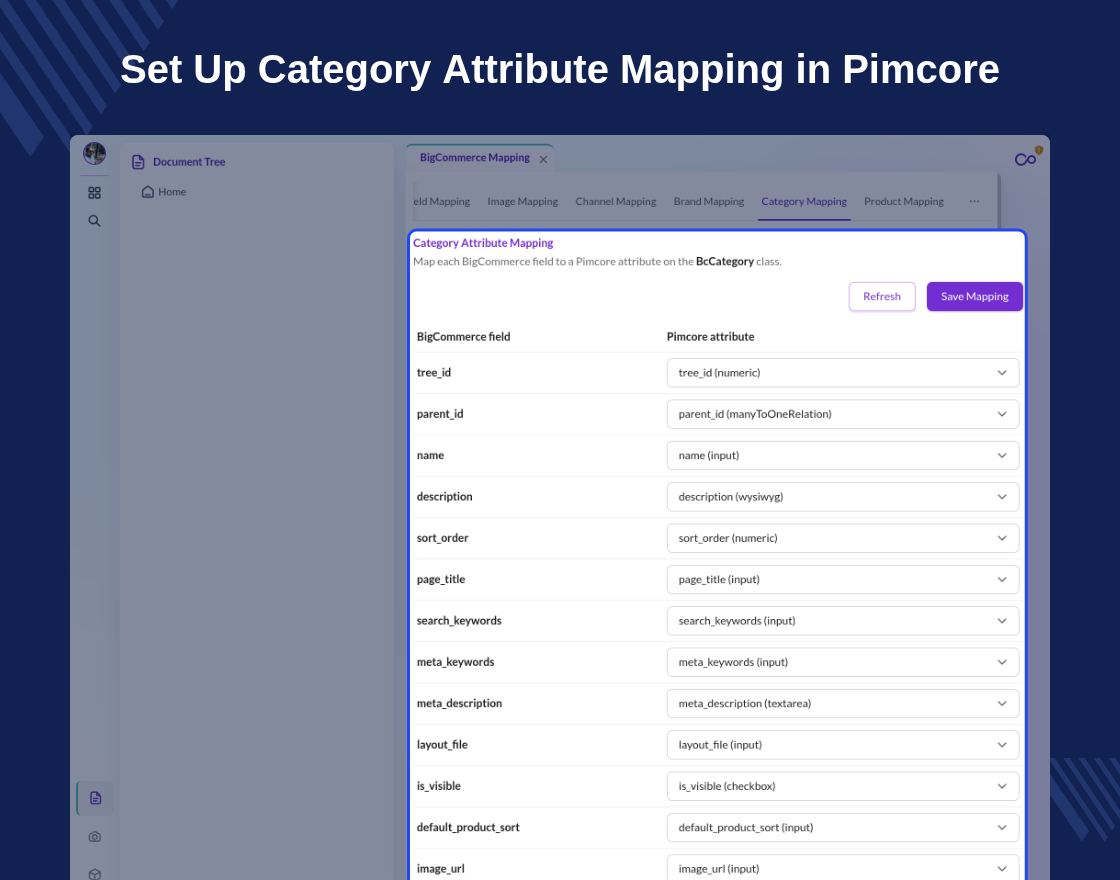The height and width of the screenshot is (880, 1120).
Task: Click the page_title field label
Action: tap(441, 579)
